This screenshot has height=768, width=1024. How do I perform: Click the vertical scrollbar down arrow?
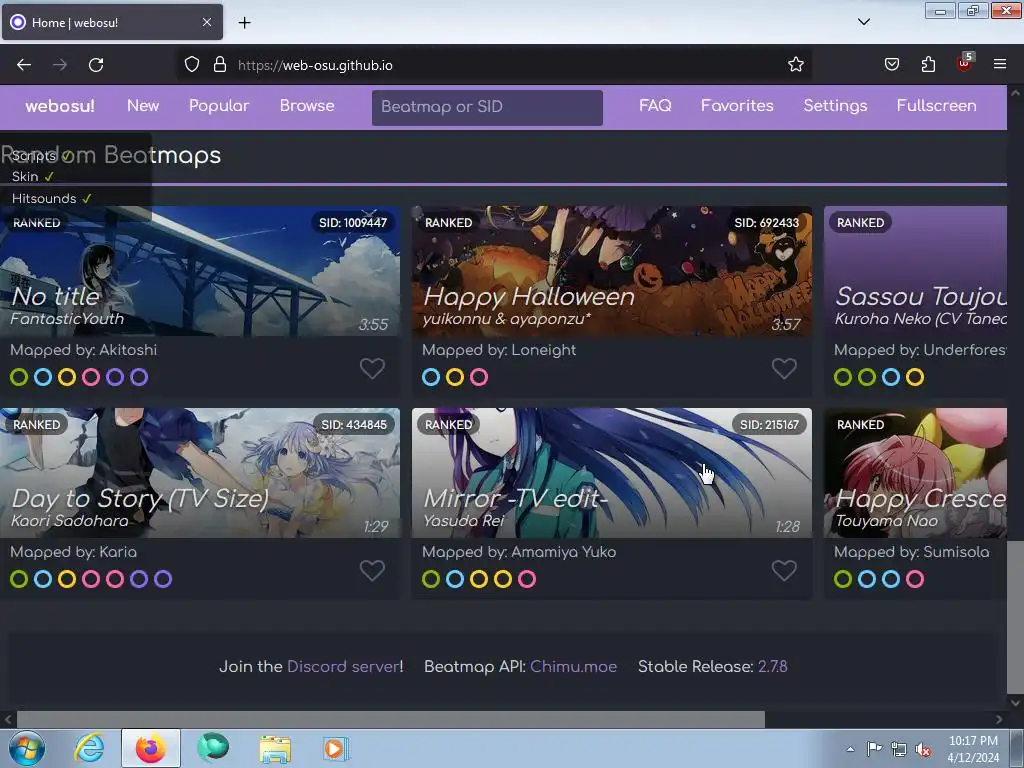point(1016,703)
